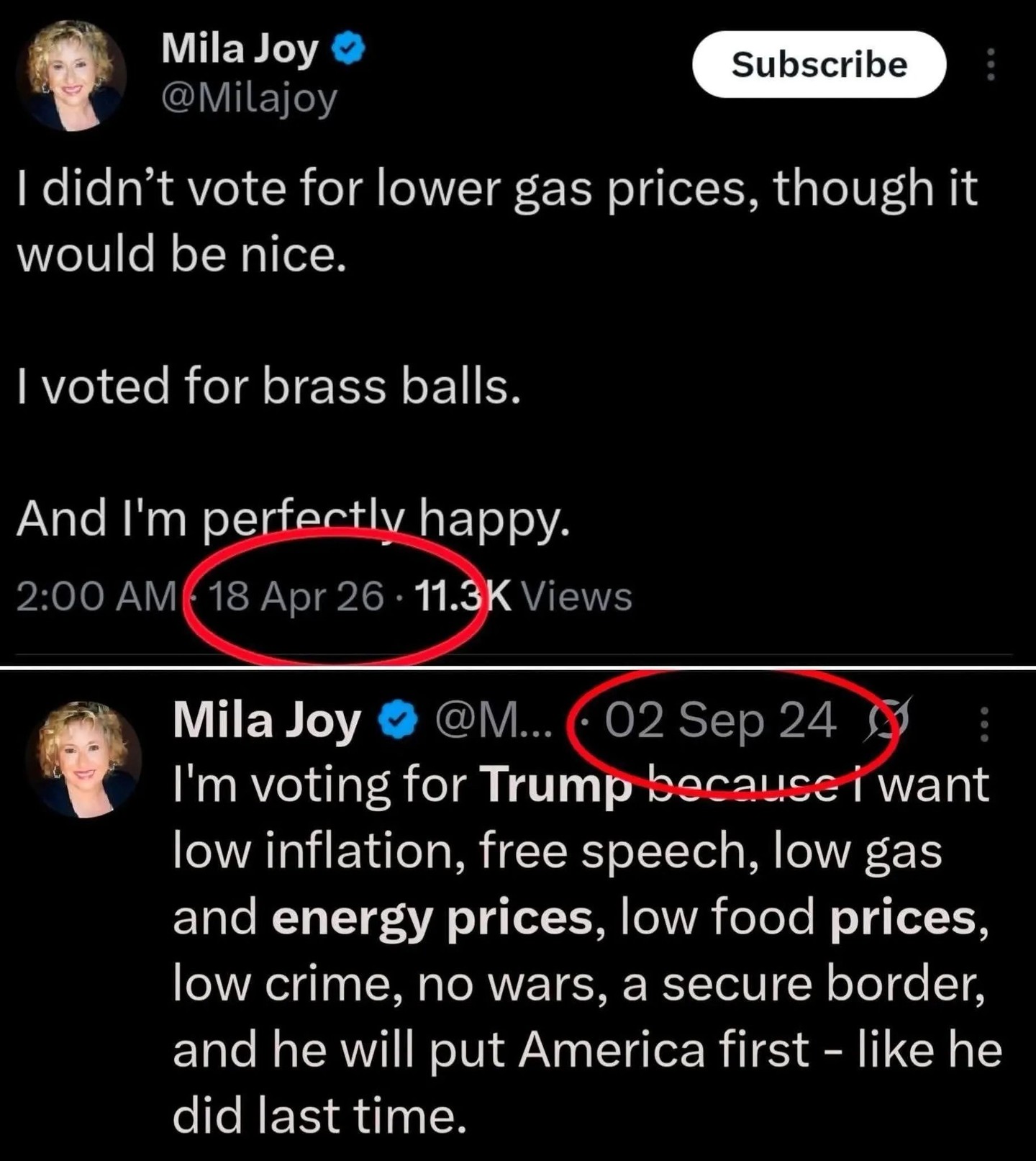Click the 'And I'm perfectly happy.' line
Image resolution: width=1036 pixels, height=1161 pixels.
(294, 519)
